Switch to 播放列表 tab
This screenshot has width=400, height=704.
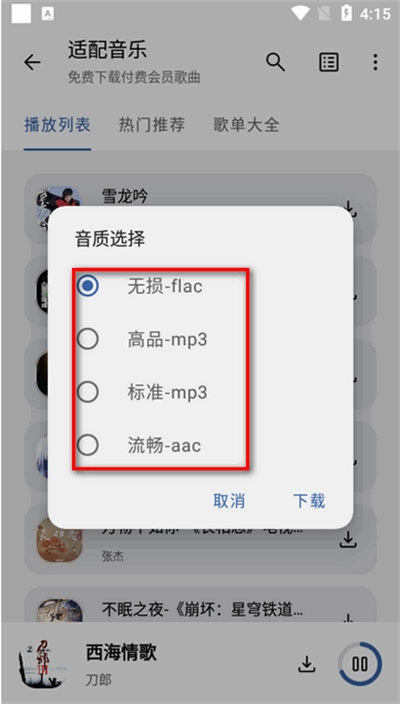click(57, 124)
